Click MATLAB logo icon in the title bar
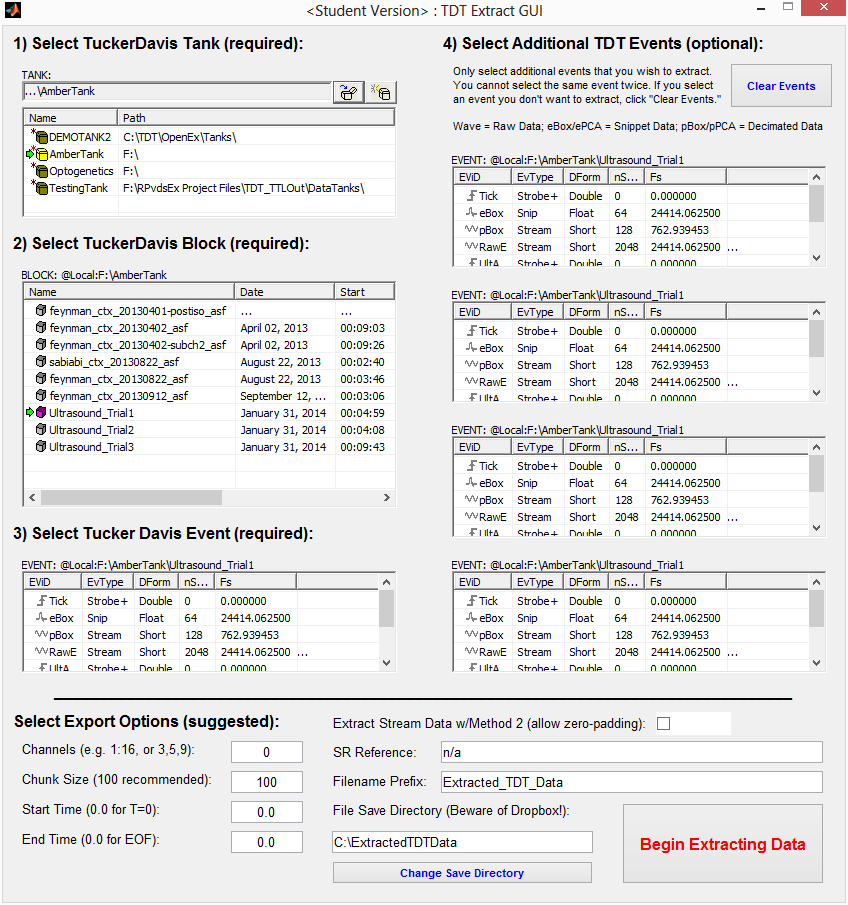The width and height of the screenshot is (848, 905). coord(13,10)
